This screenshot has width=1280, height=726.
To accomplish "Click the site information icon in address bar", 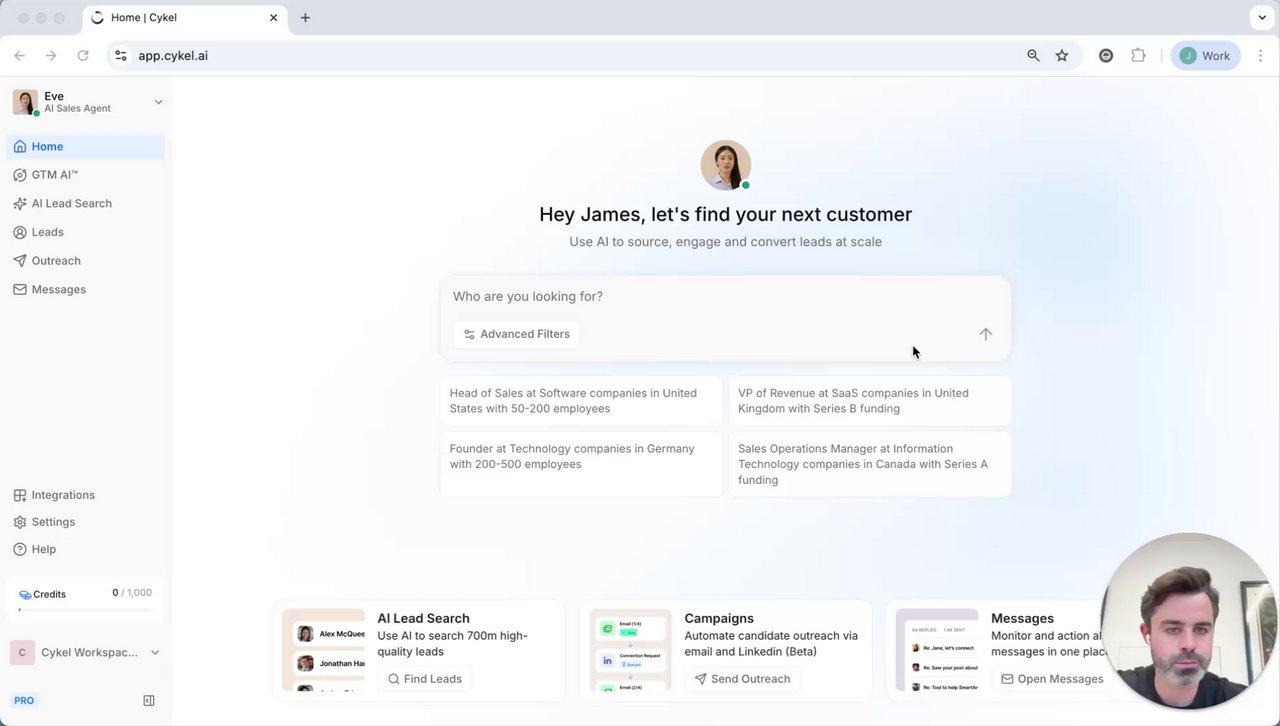I will pos(121,56).
